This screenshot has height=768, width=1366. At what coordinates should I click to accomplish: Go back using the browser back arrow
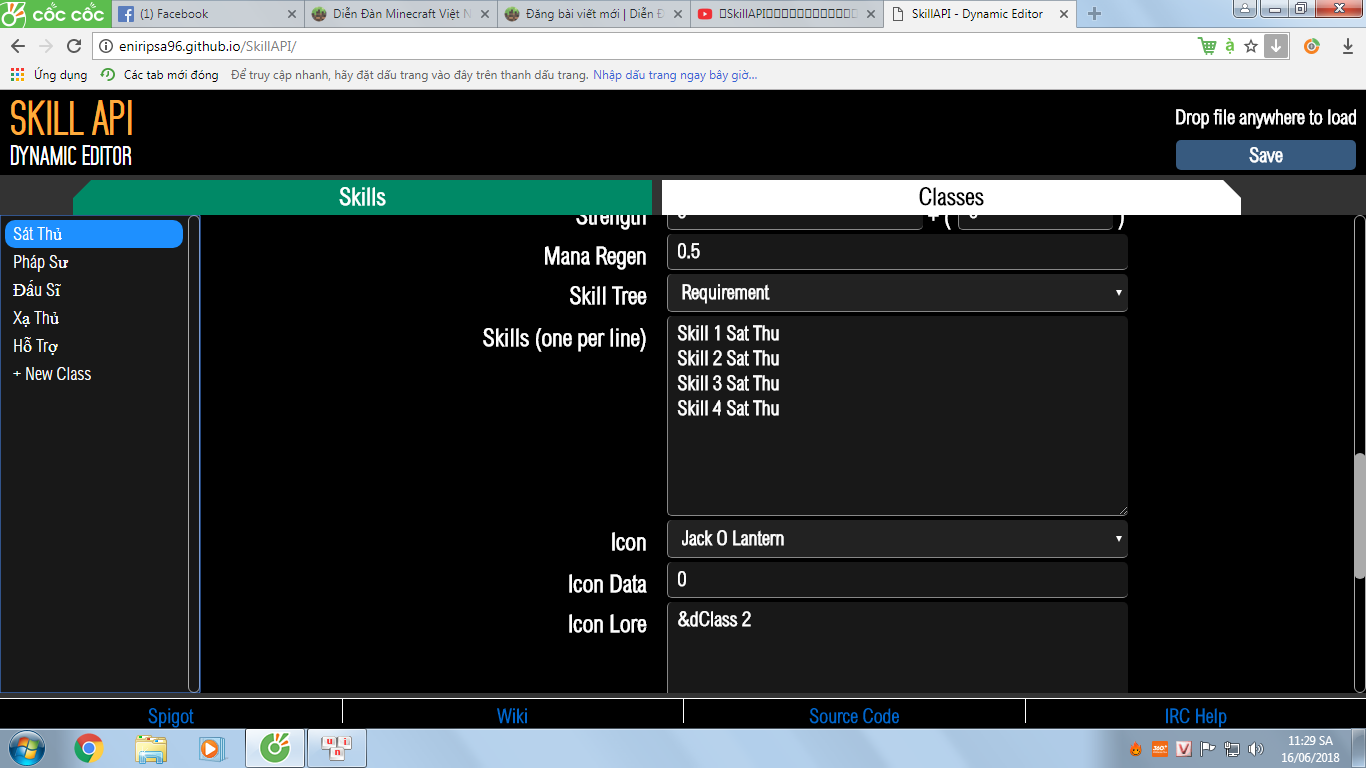tap(18, 46)
